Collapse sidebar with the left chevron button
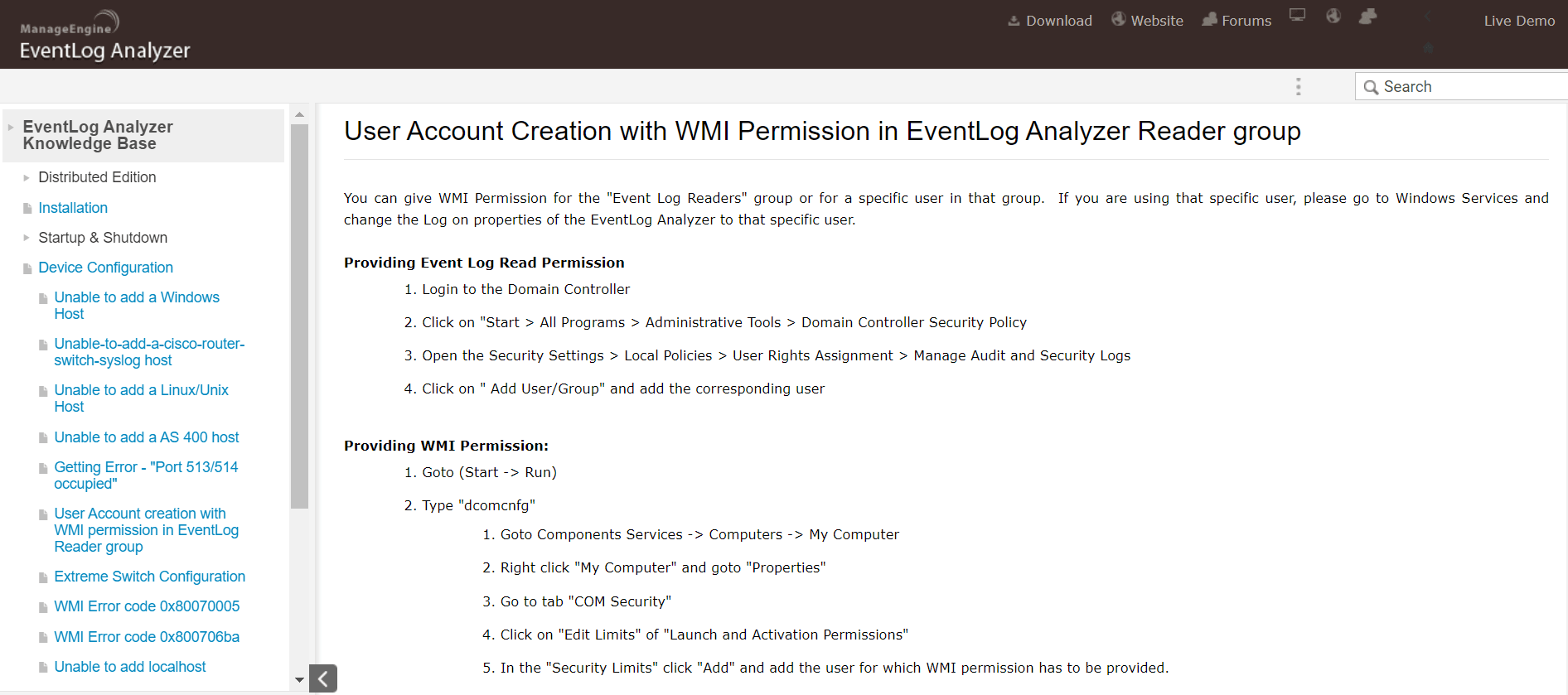Image resolution: width=1568 pixels, height=695 pixels. 323,678
